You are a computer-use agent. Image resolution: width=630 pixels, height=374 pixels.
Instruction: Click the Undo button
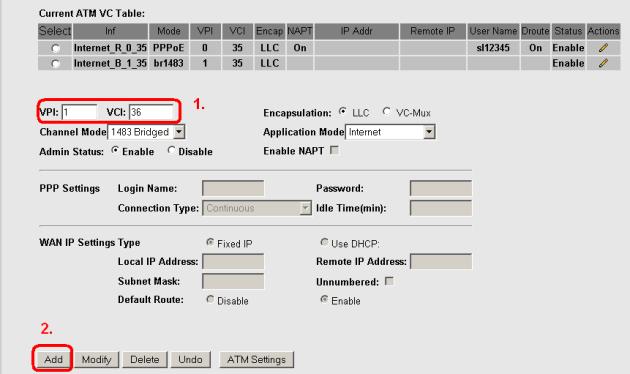(190, 359)
